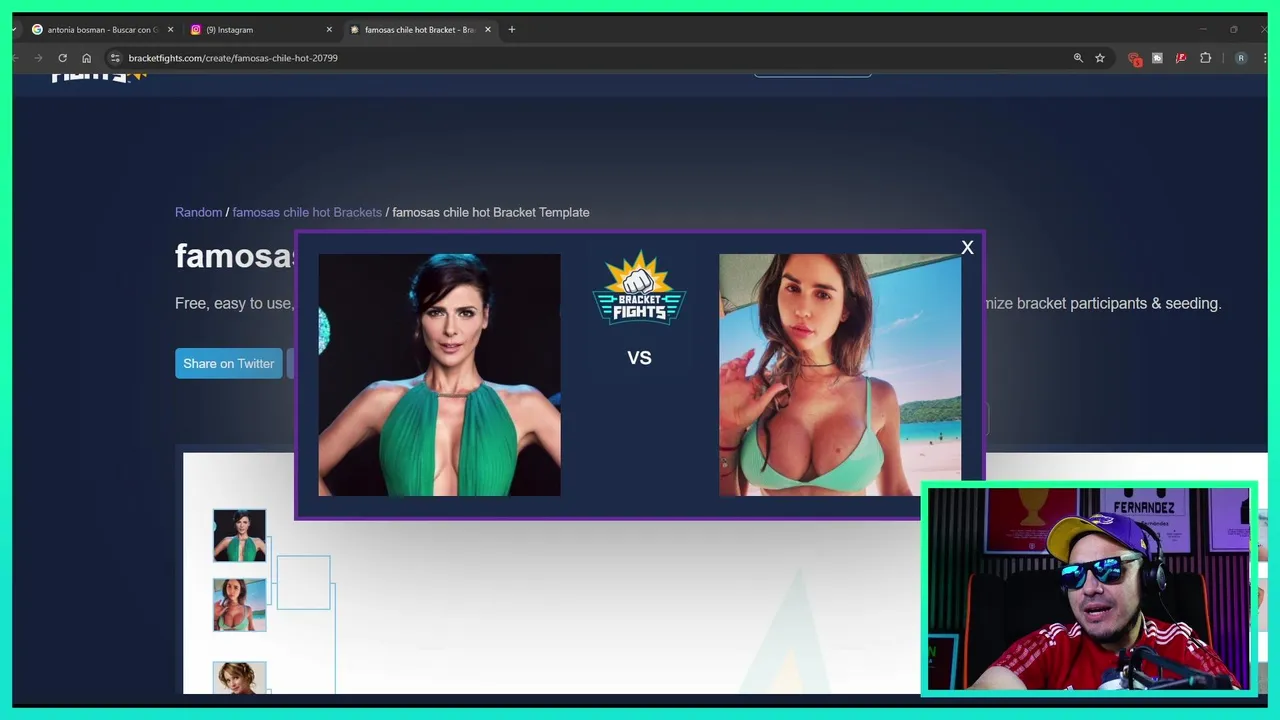The height and width of the screenshot is (720, 1280).
Task: Select third bracket entry blonde thumbnail
Action: [x=239, y=677]
